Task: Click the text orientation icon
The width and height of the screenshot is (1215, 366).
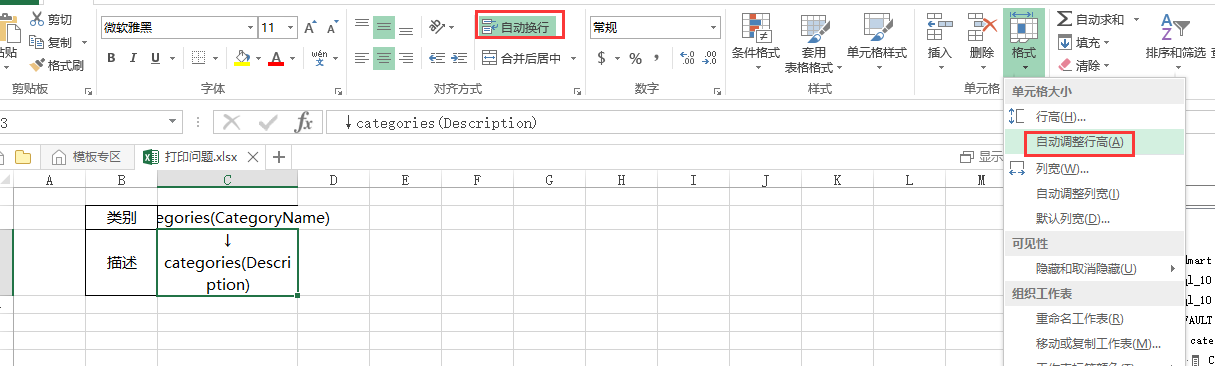Action: (x=437, y=28)
